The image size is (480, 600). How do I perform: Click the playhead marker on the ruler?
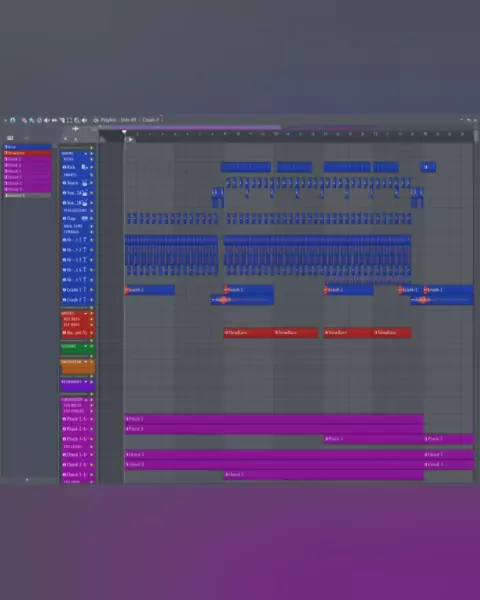point(124,132)
